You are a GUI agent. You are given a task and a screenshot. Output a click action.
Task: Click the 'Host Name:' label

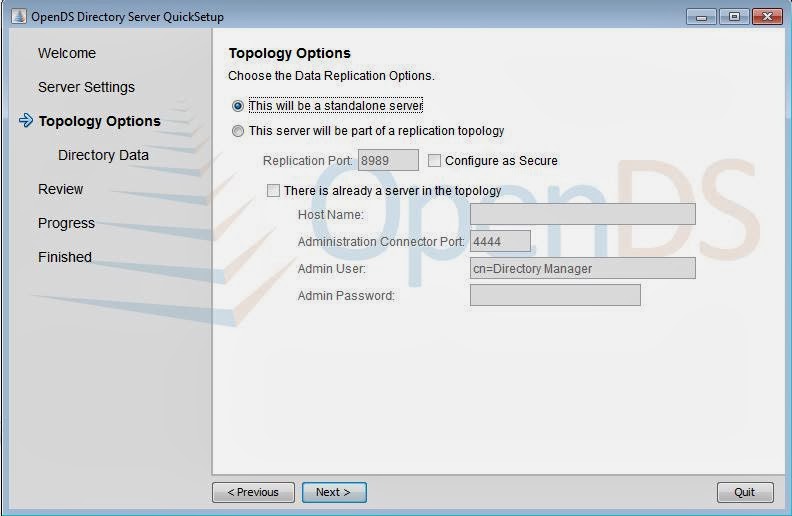(330, 215)
